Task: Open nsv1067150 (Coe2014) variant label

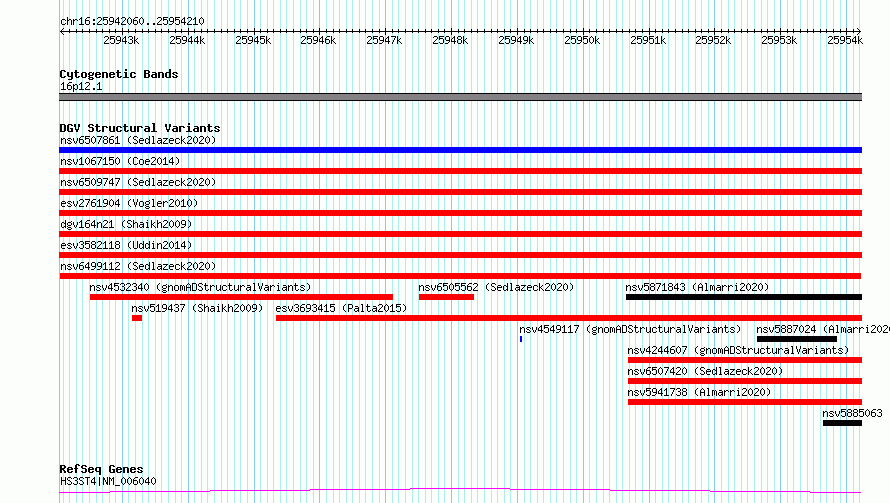Action: 120,161
